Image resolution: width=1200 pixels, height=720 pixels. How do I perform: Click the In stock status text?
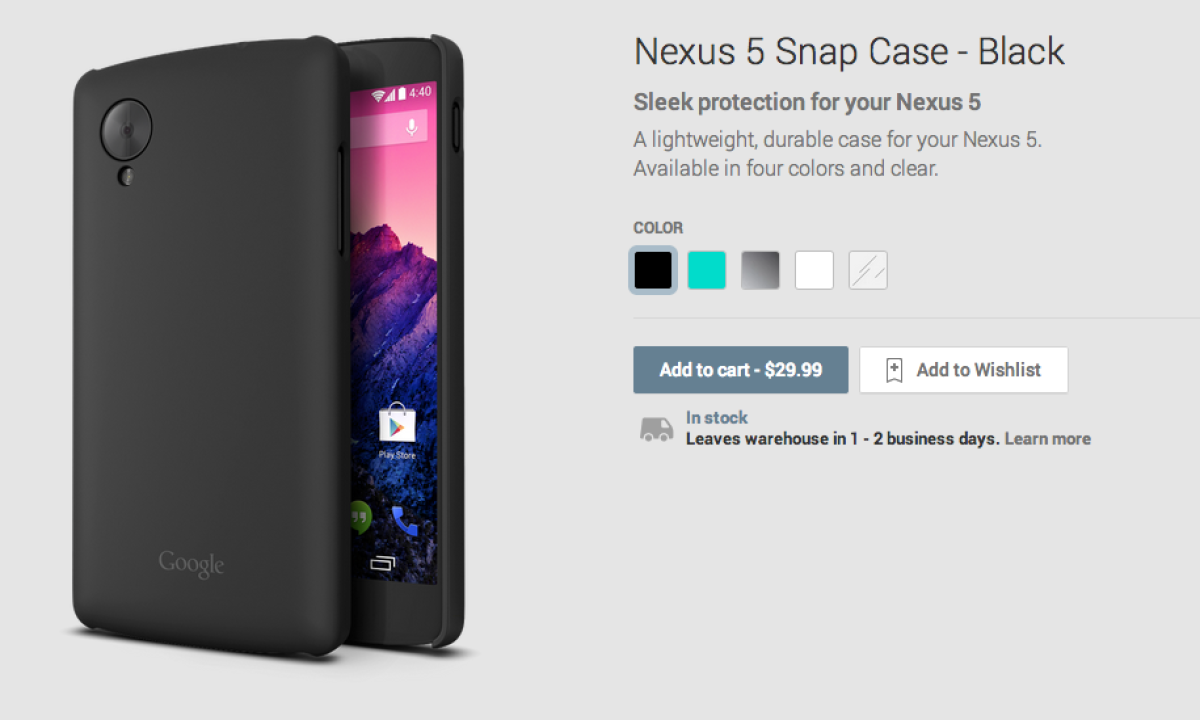pos(717,418)
